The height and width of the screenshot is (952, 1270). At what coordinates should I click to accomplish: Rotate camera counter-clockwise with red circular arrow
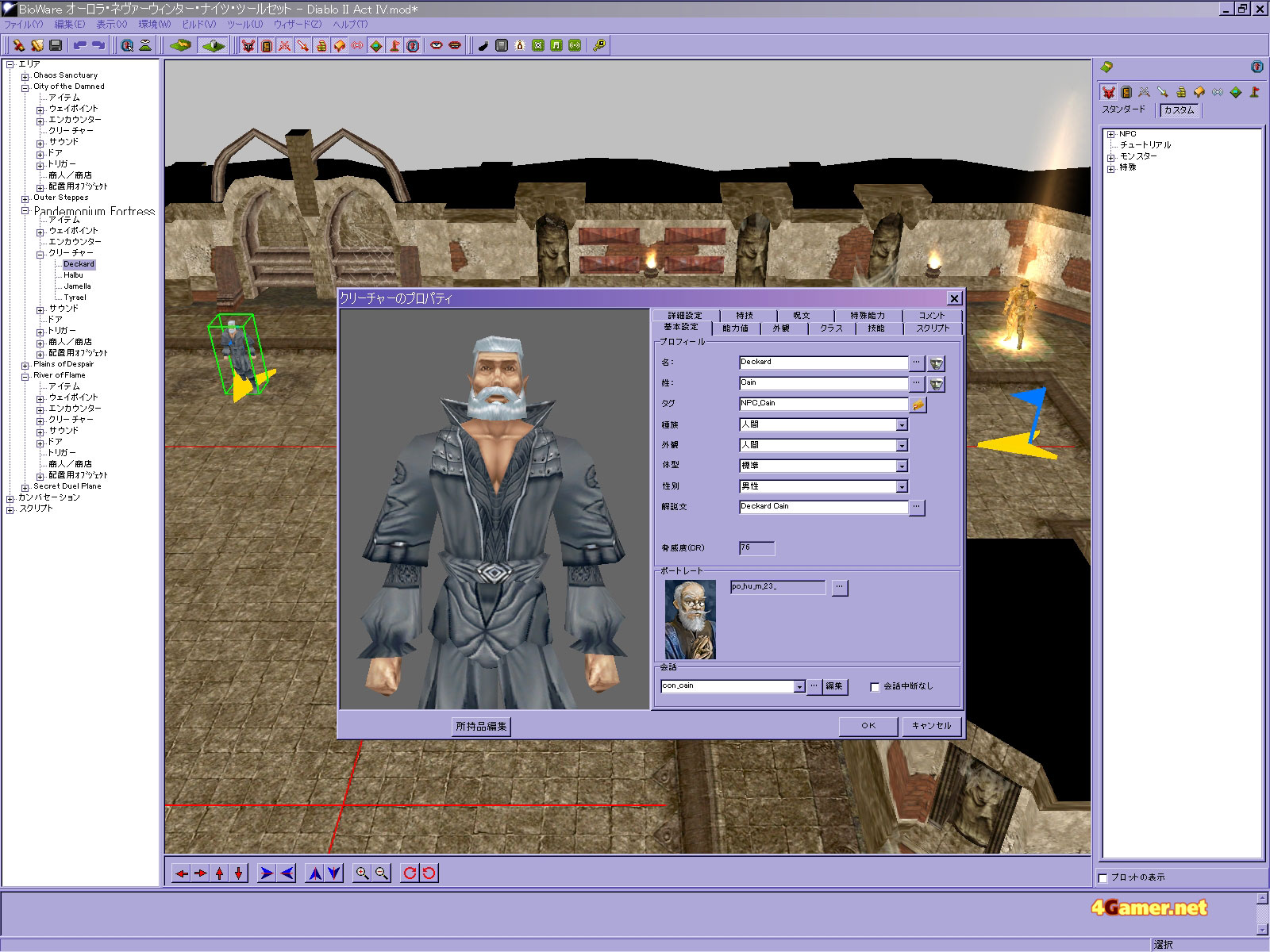429,873
